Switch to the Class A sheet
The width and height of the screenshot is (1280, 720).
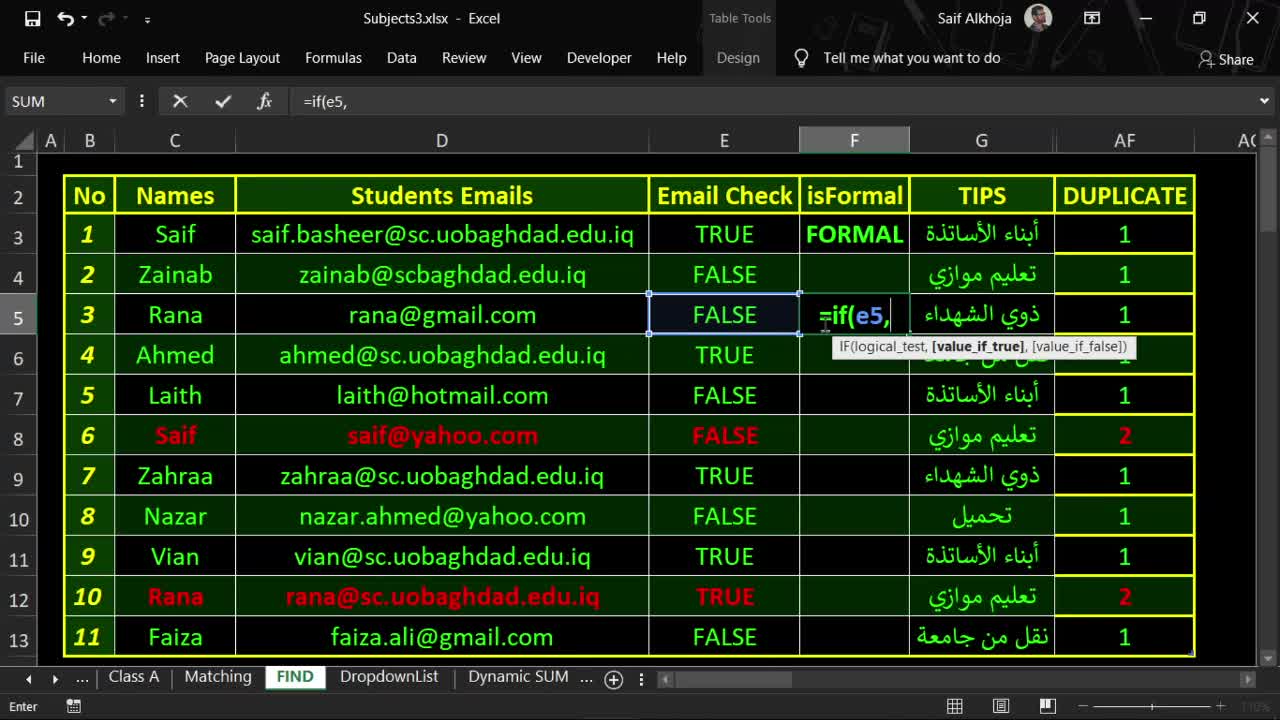[x=134, y=677]
